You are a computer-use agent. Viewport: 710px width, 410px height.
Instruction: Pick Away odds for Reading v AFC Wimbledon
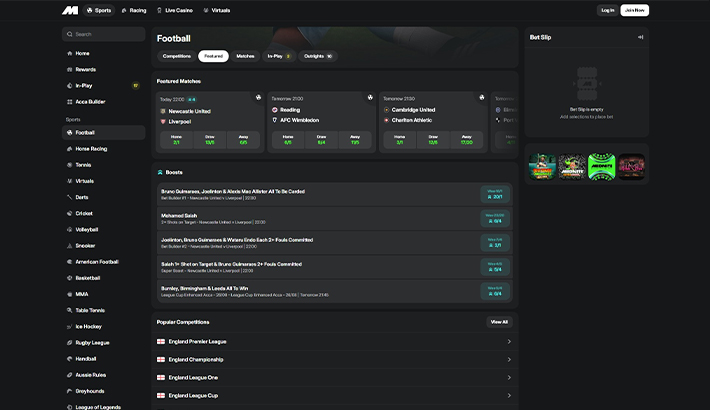[355, 140]
